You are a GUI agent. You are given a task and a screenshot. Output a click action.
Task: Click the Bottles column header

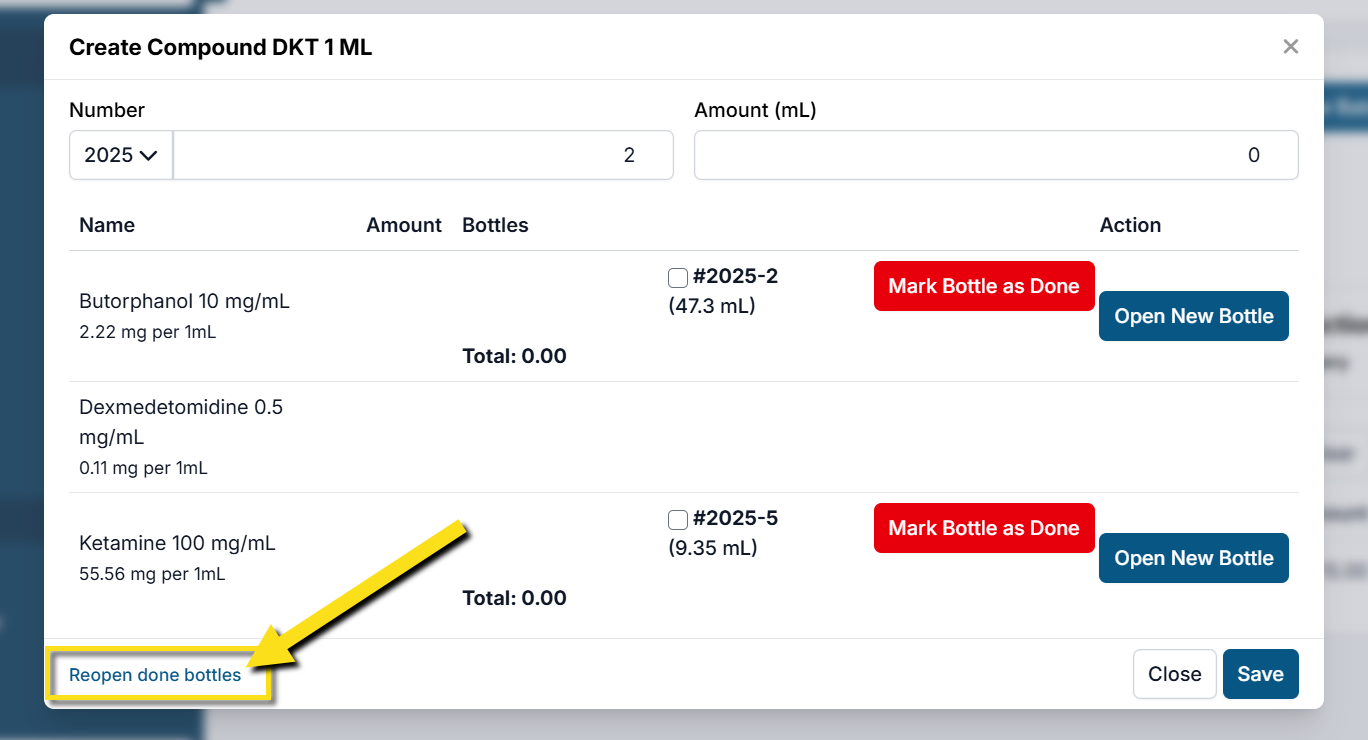click(495, 225)
